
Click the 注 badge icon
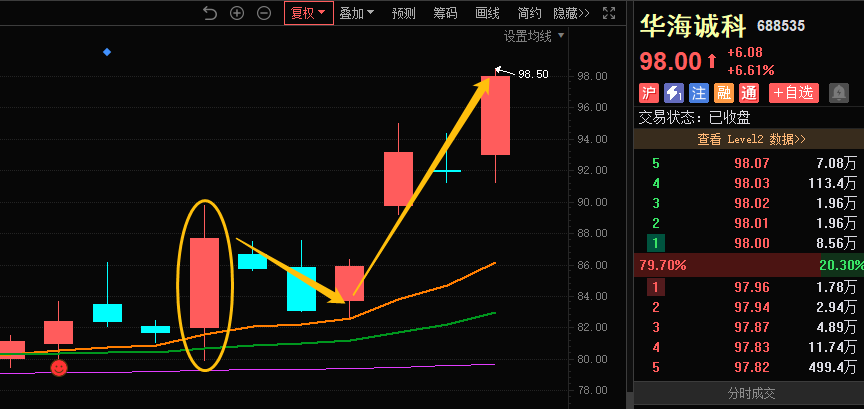point(699,93)
